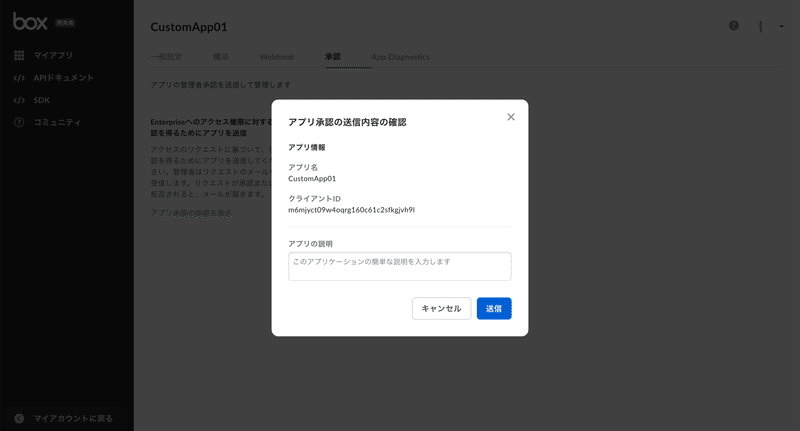Image resolution: width=800 pixels, height=431 pixels.
Task: Expand the account dropdown arrow
Action: tap(781, 26)
